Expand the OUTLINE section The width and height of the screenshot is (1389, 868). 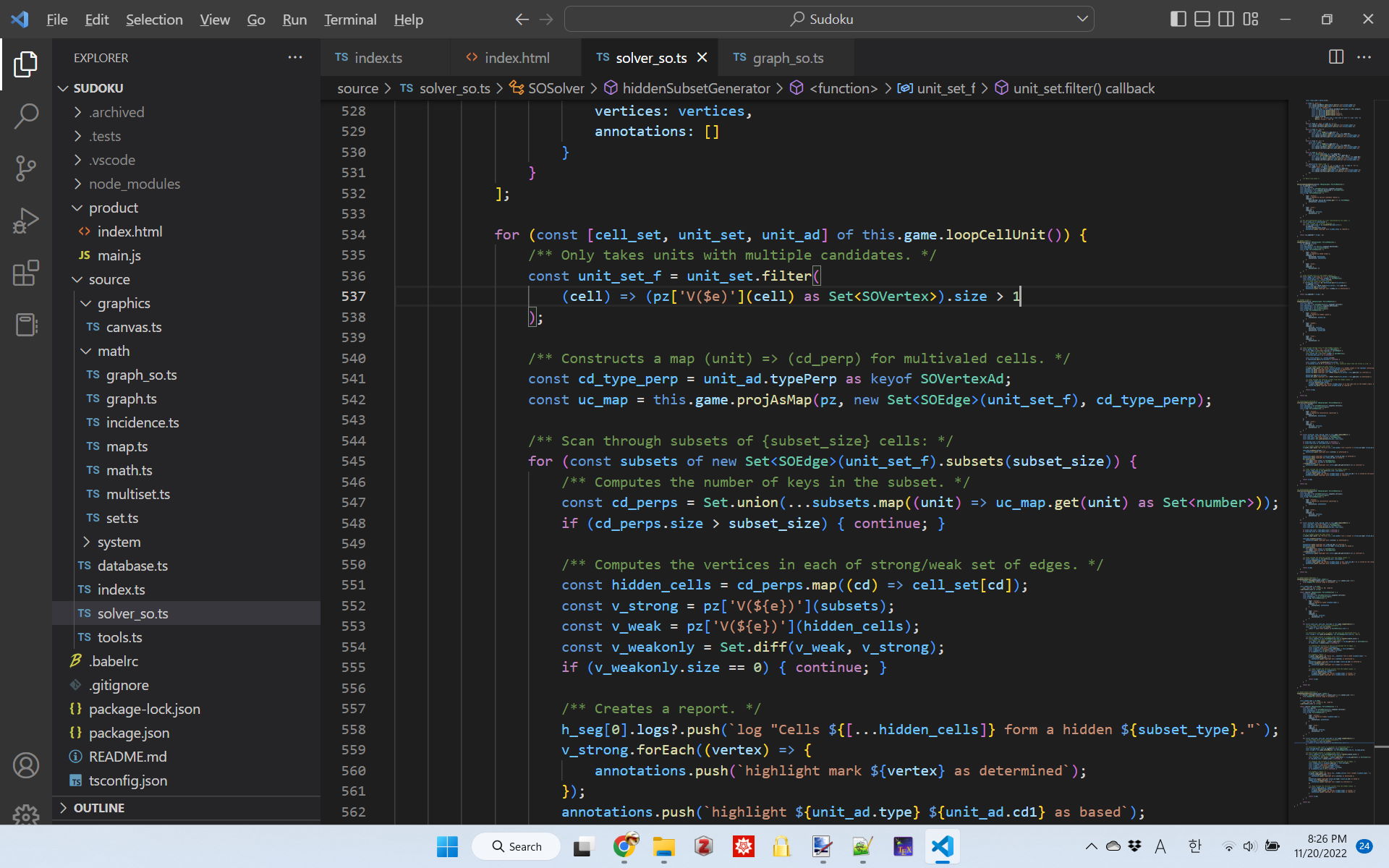[x=99, y=808]
